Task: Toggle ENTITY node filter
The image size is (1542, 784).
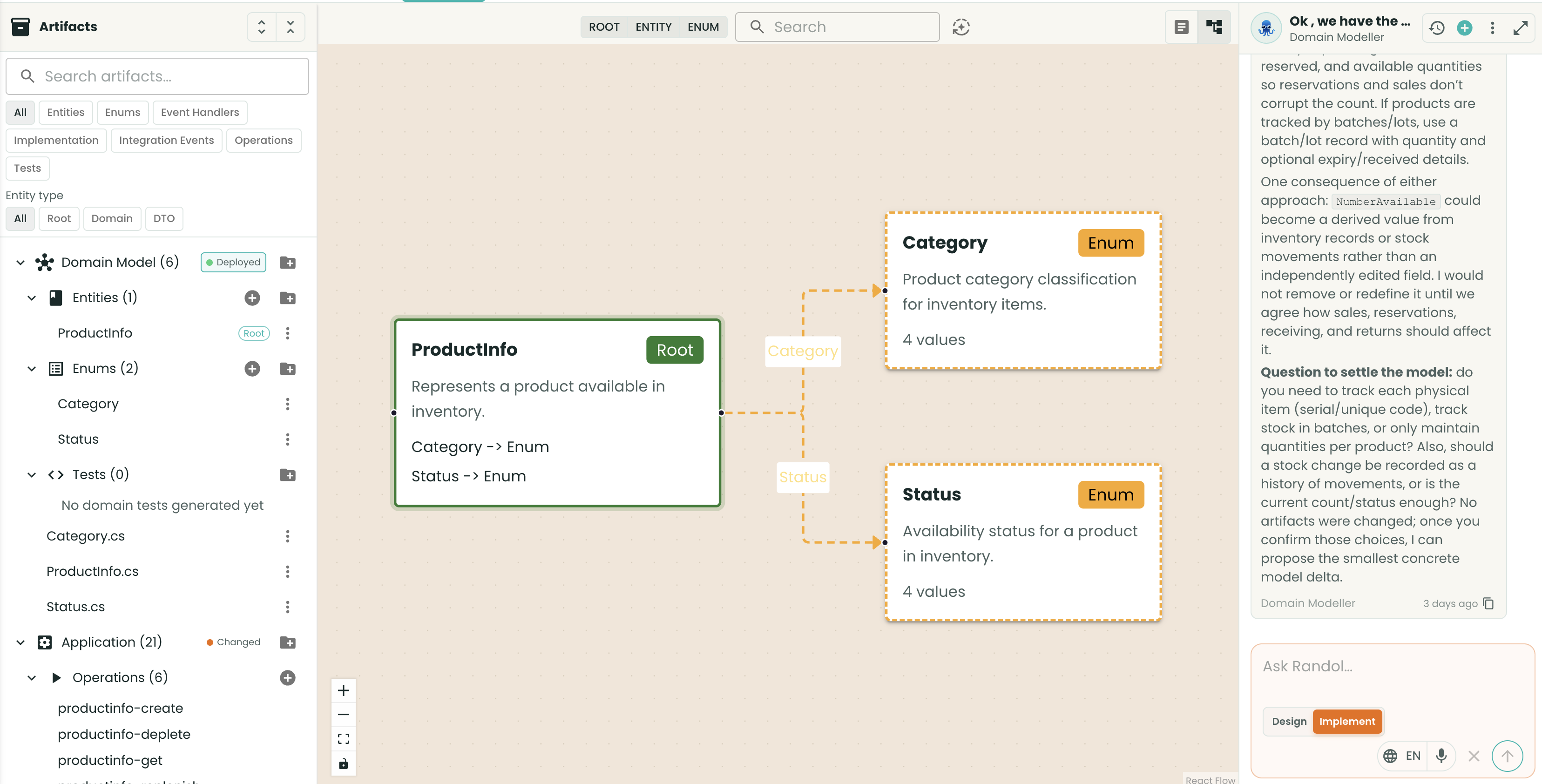Action: click(x=653, y=27)
